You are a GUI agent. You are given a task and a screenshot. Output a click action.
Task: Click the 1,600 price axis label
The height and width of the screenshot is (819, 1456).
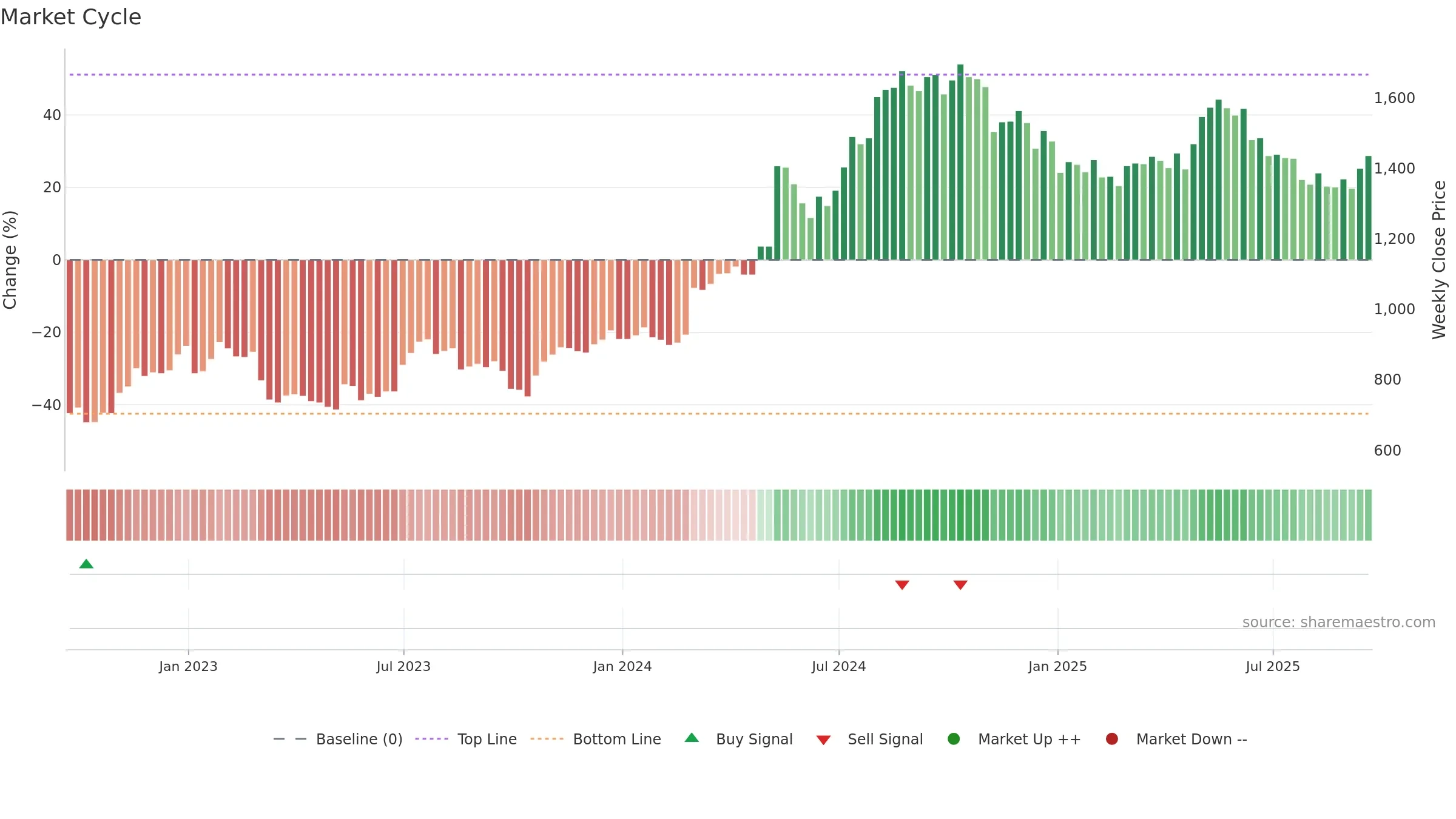[x=1394, y=98]
